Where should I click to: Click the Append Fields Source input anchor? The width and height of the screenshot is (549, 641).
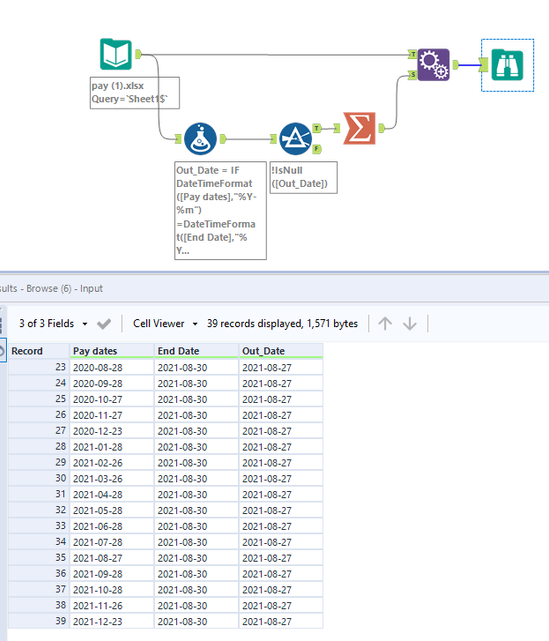pos(413,74)
